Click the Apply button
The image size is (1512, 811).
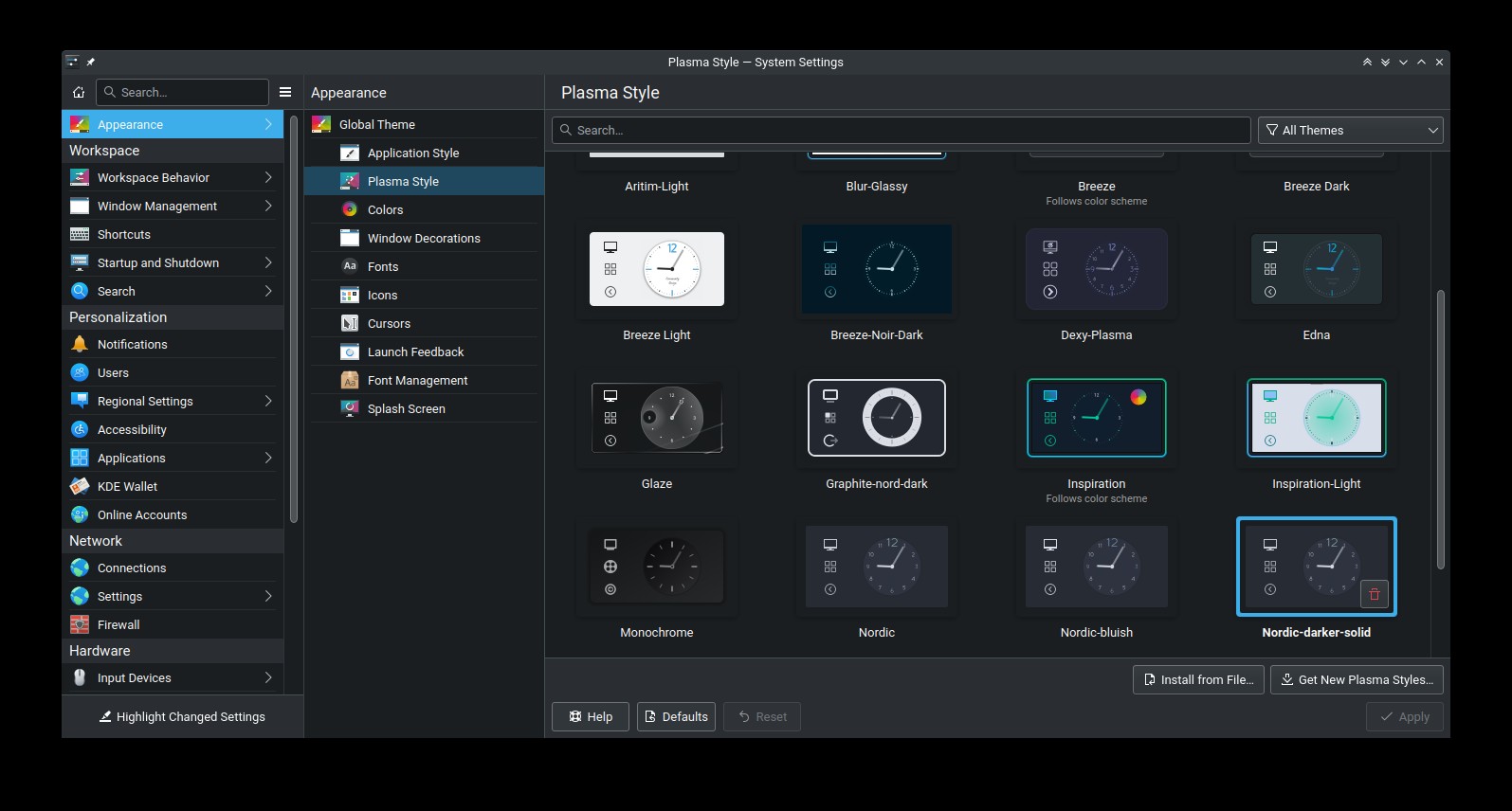tap(1404, 716)
